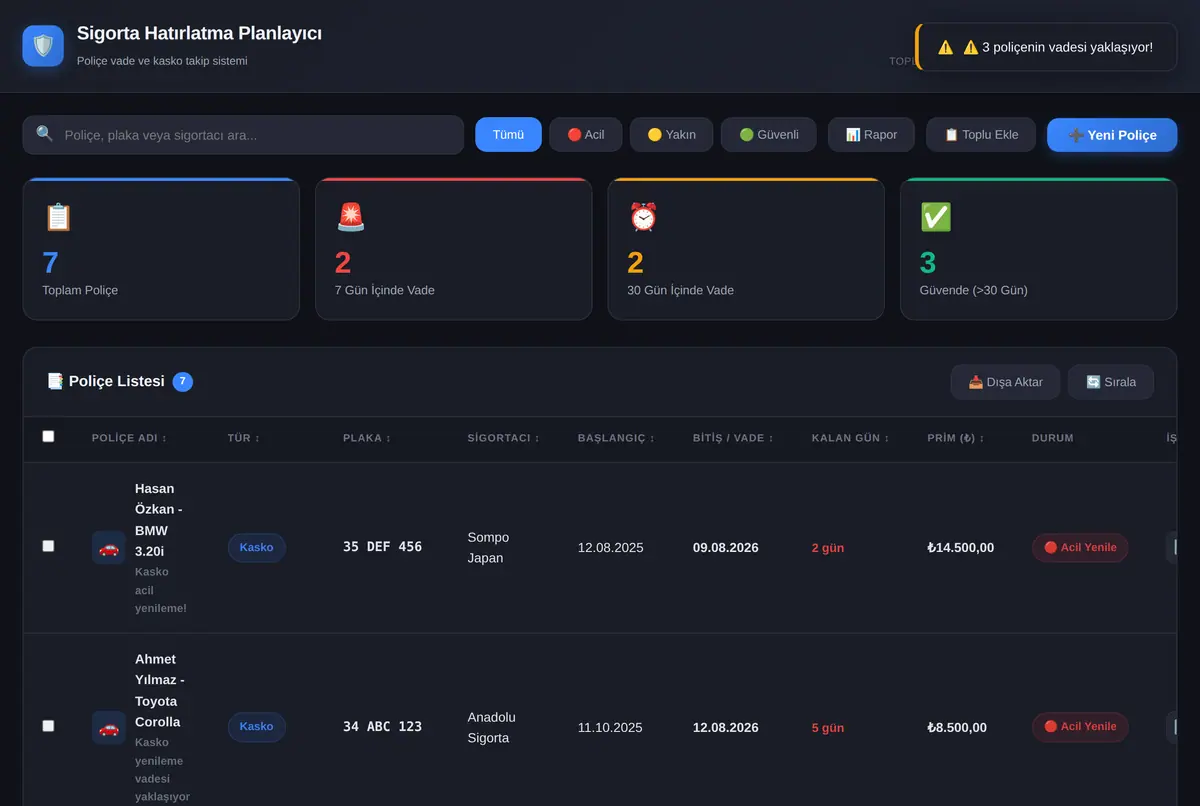Click premium value ₺14.500,00
The height and width of the screenshot is (806, 1200).
[x=961, y=547]
